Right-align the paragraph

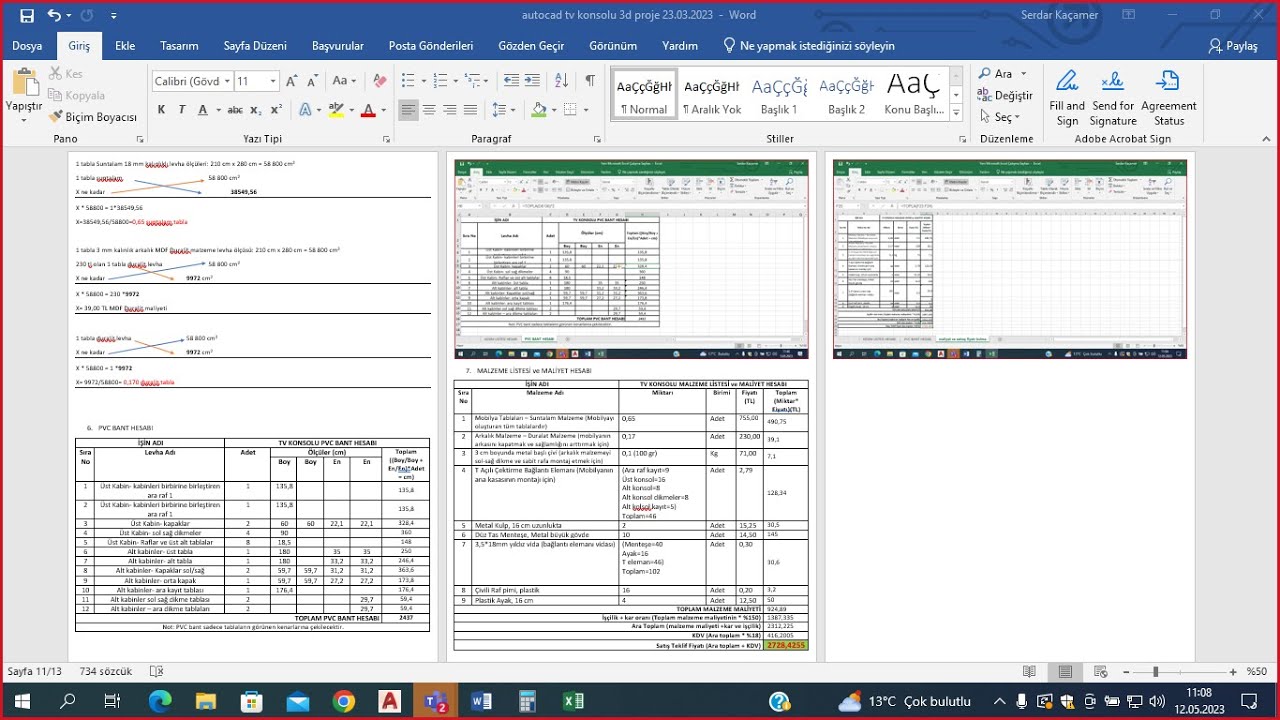450,110
